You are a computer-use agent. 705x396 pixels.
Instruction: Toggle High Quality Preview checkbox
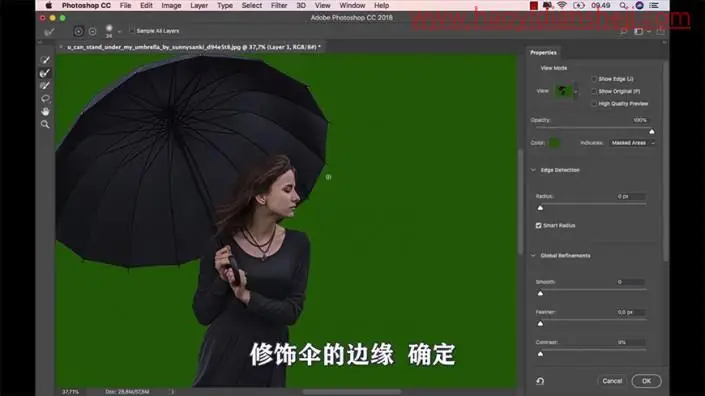(594, 103)
